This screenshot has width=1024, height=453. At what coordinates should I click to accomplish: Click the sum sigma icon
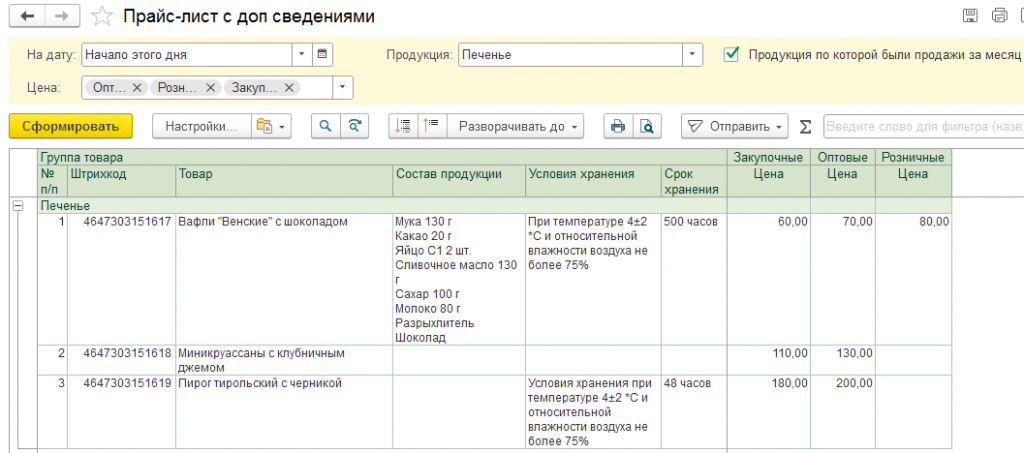click(805, 127)
